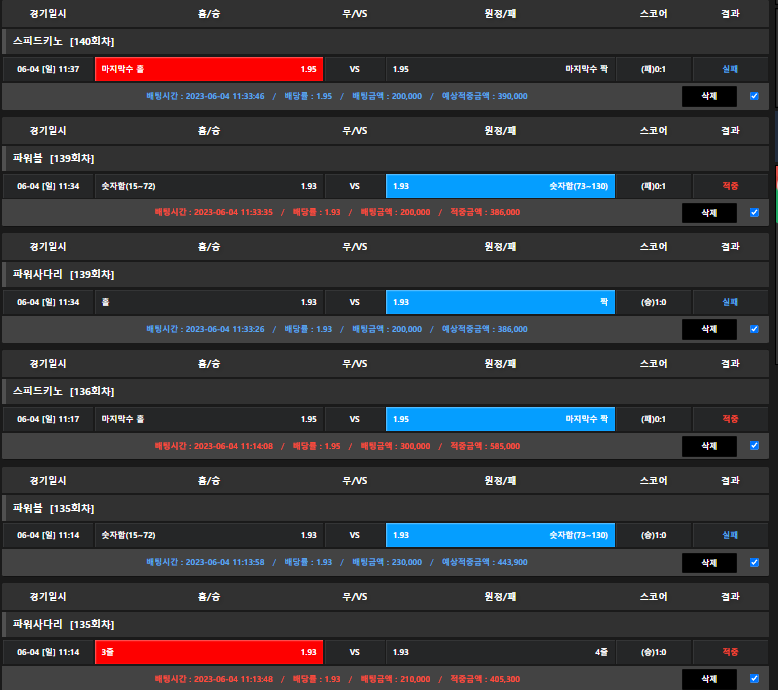
Task: Click the blue 마지막수 짝 cell in 136회차
Action: coord(500,419)
